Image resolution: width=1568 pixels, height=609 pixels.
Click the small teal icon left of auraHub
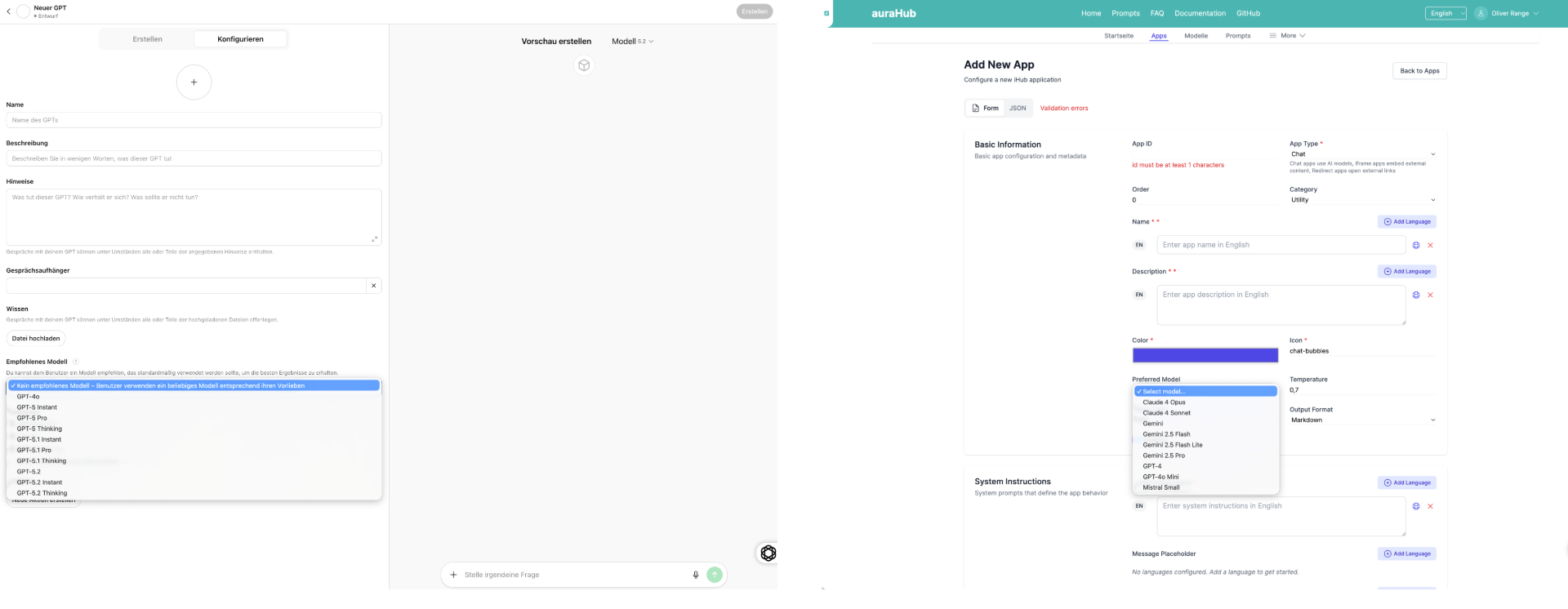(826, 13)
